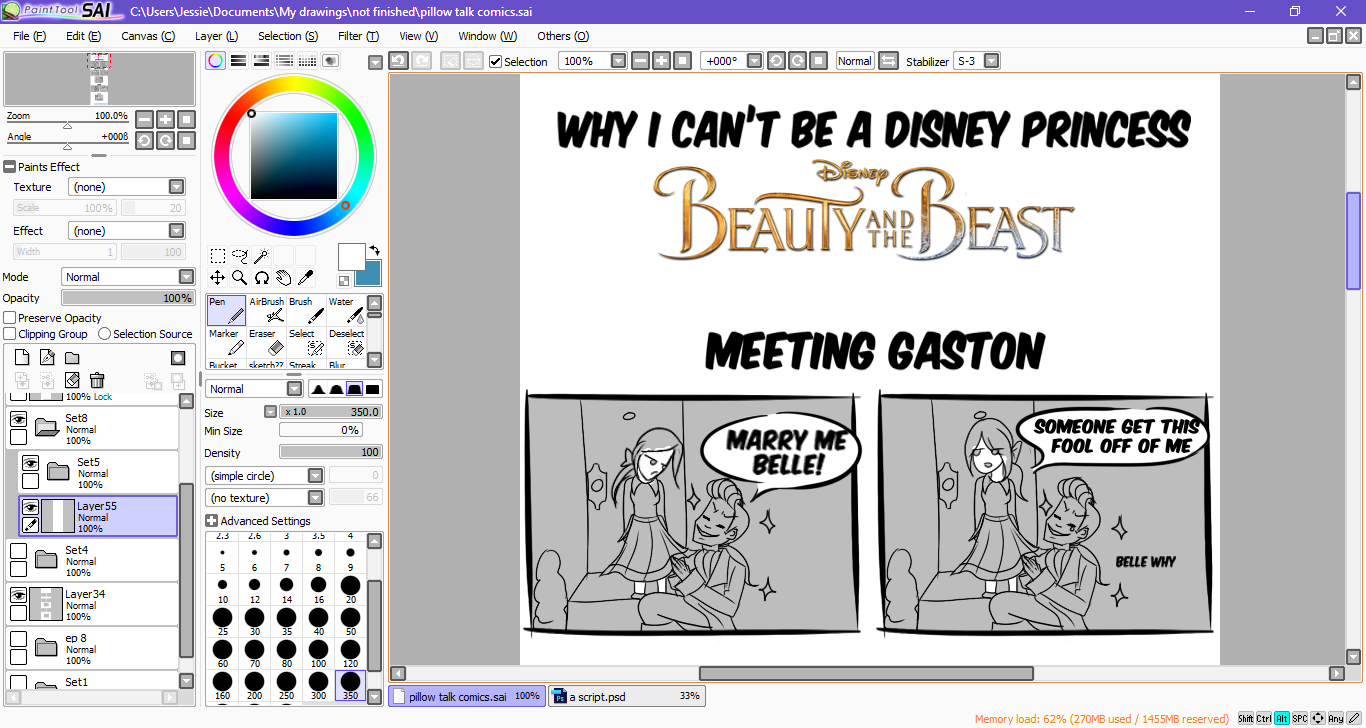1366x728 pixels.
Task: Open the Layer menu
Action: [x=216, y=36]
